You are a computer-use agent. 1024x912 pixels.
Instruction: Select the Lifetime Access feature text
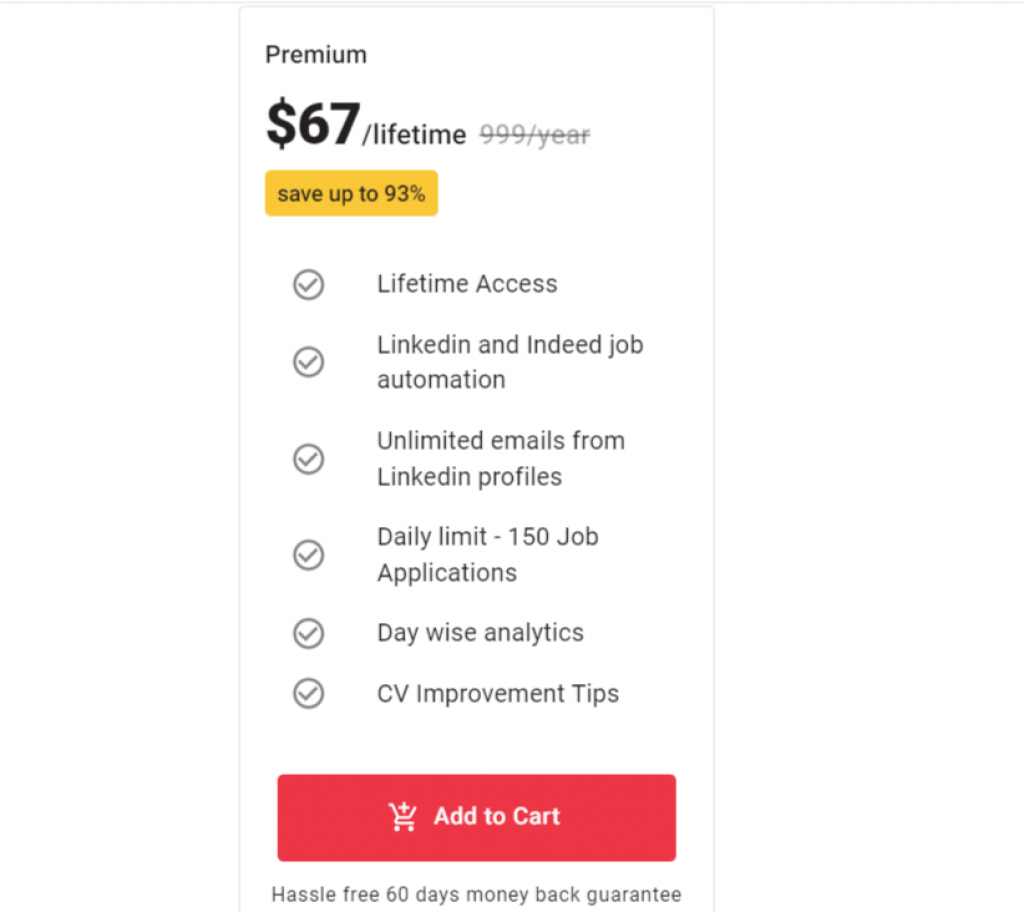tap(467, 284)
